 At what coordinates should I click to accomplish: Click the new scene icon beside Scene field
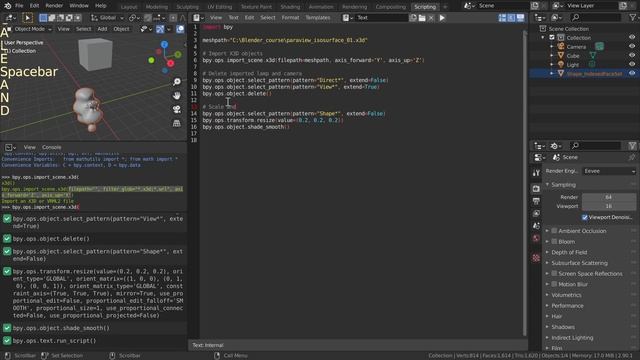pyautogui.click(x=535, y=6)
